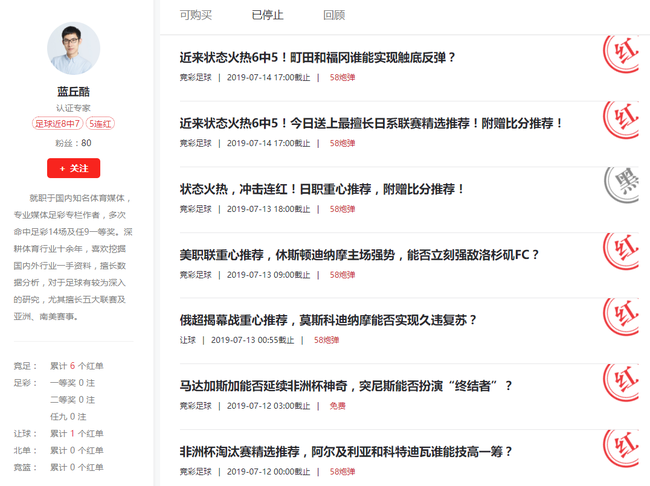Image resolution: width=650 pixels, height=486 pixels.
Task: Click red 红 stamp on 俄超揭幕战 article
Action: [621, 316]
